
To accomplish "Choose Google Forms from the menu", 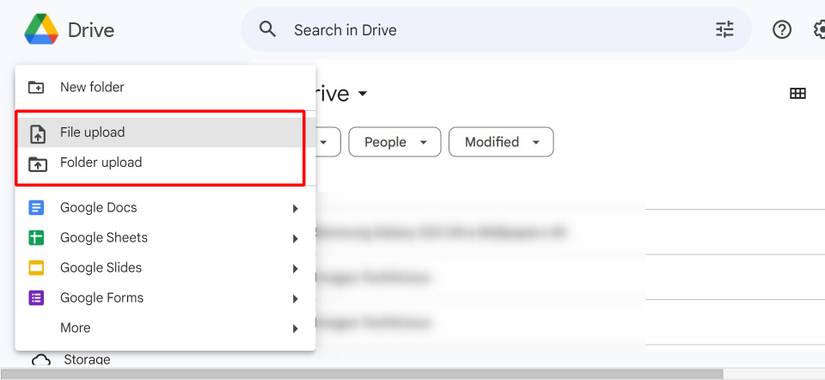I will pos(165,297).
